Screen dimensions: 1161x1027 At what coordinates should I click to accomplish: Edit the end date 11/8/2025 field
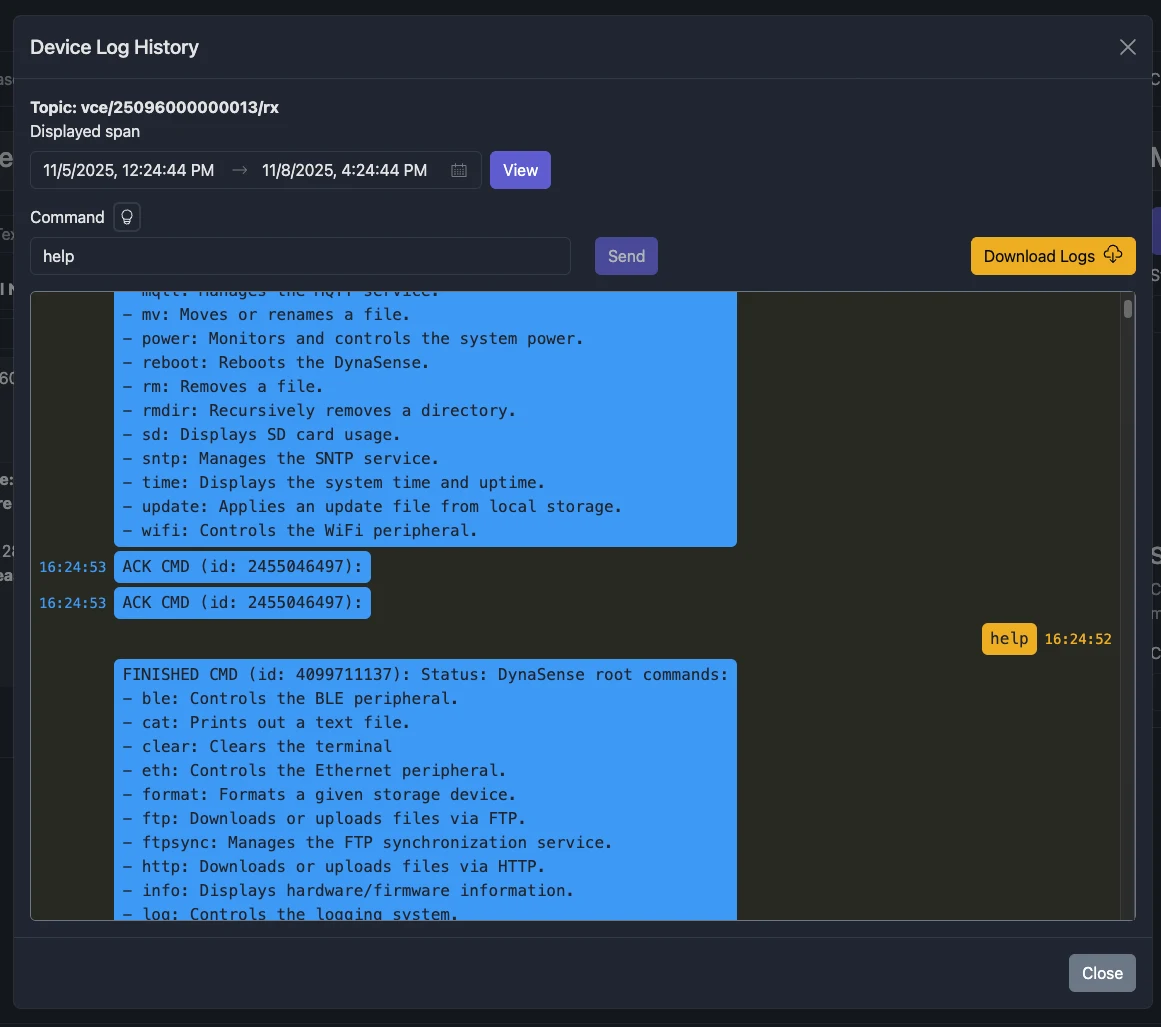[344, 170]
